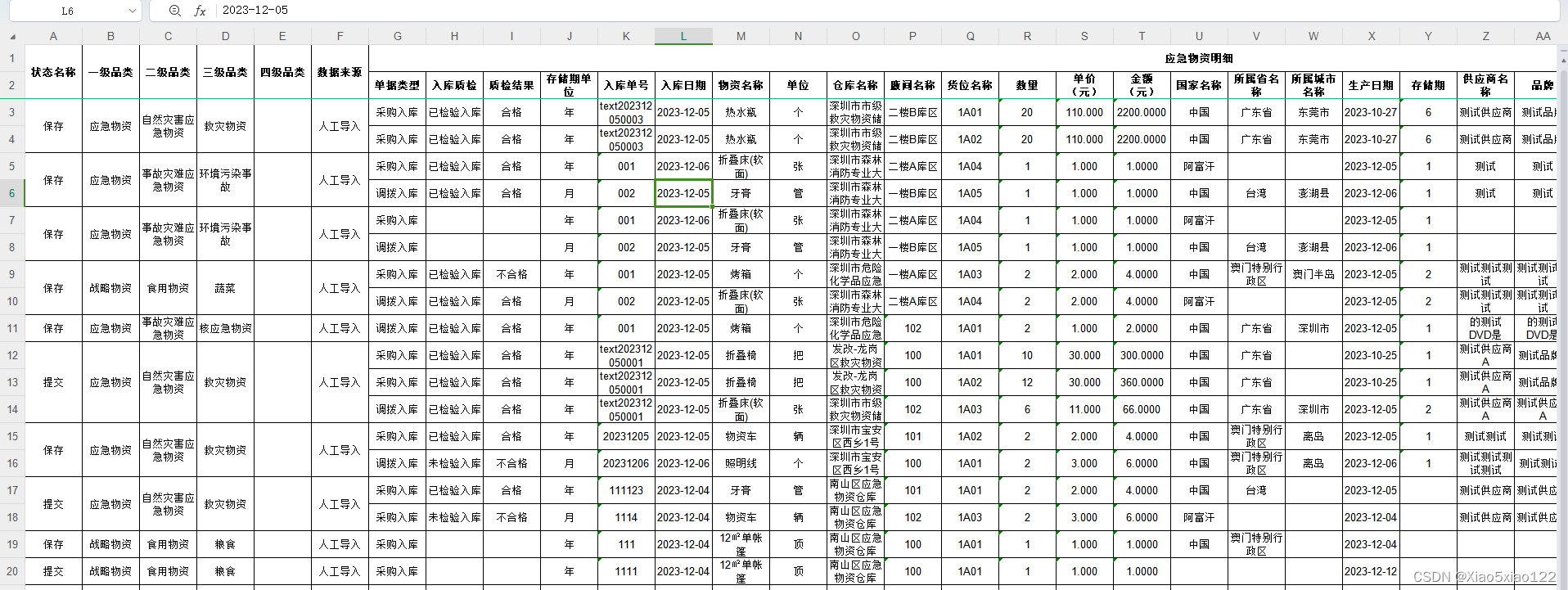Click the 二级品类 header cell
The height and width of the screenshot is (590, 1568).
pos(168,72)
